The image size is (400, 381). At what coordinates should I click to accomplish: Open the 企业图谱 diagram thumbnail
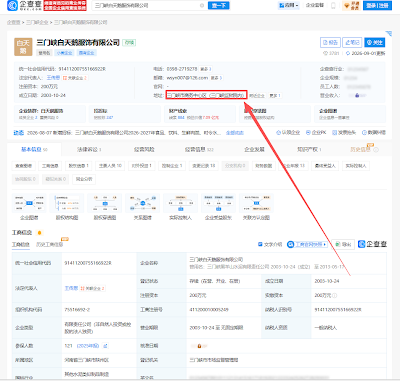(x=29, y=207)
